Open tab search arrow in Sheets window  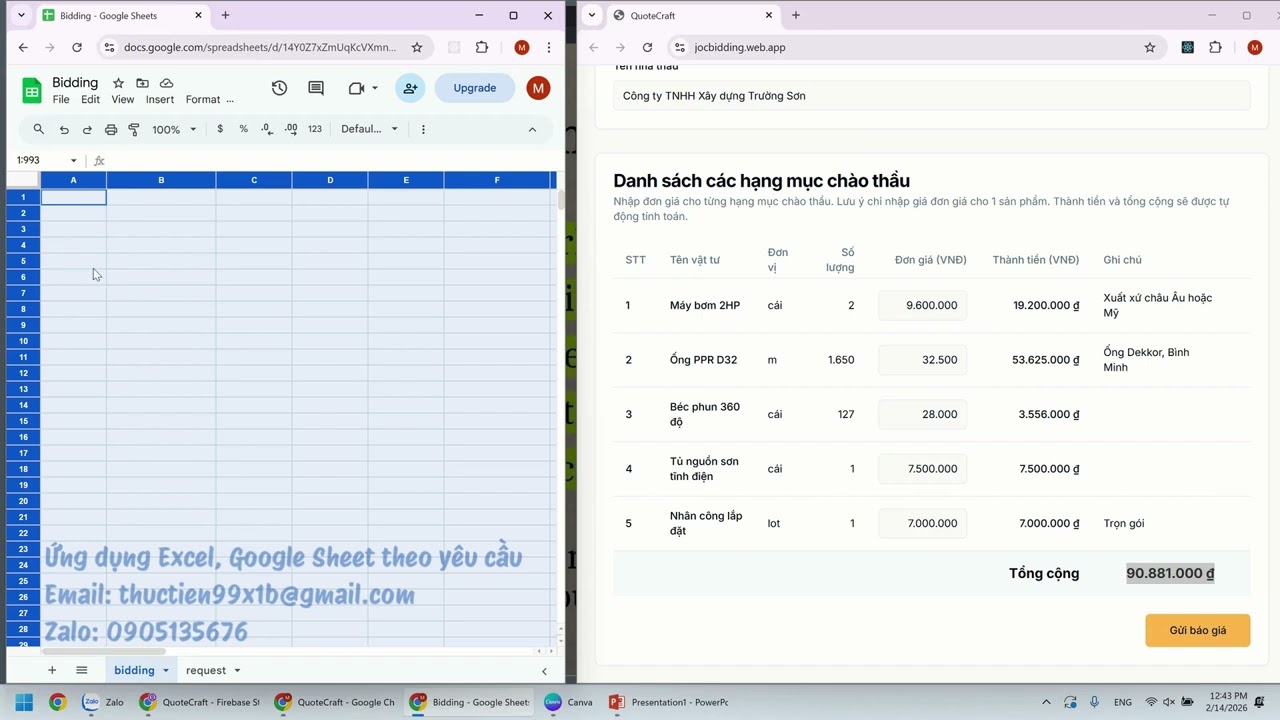pyautogui.click(x=21, y=15)
